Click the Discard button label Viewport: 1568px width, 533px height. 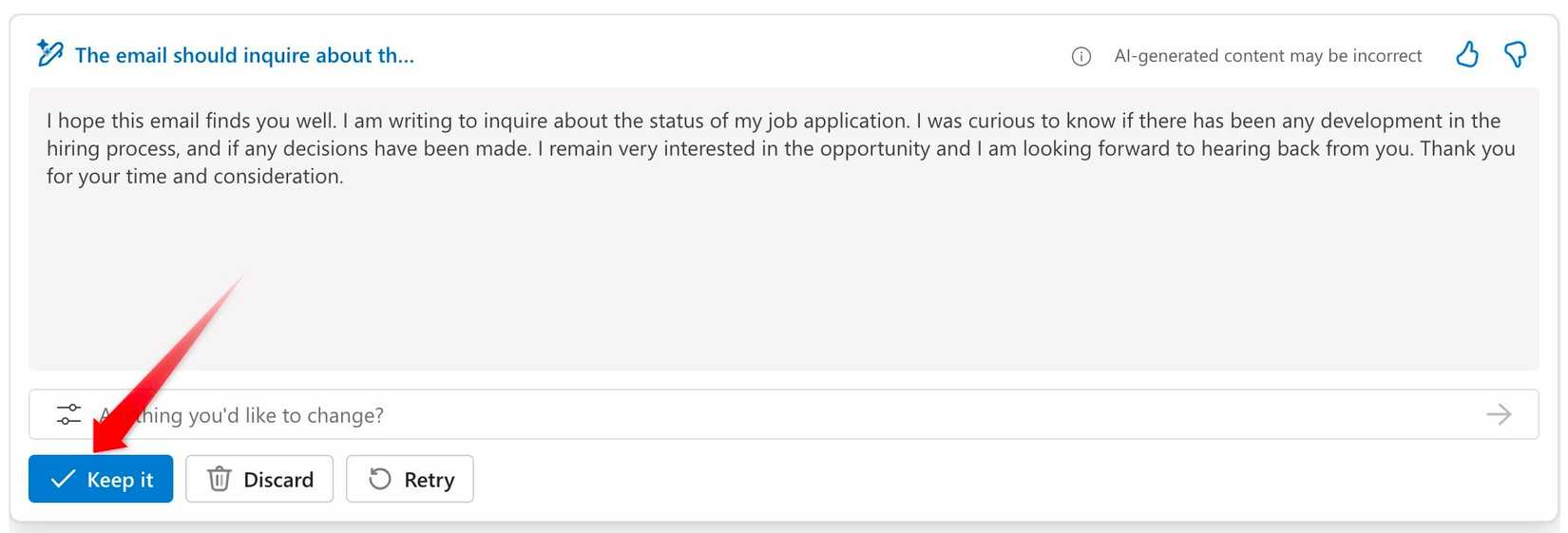click(278, 480)
